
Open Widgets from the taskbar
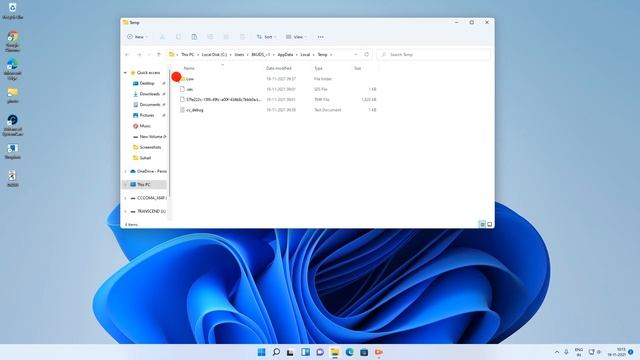coord(305,352)
